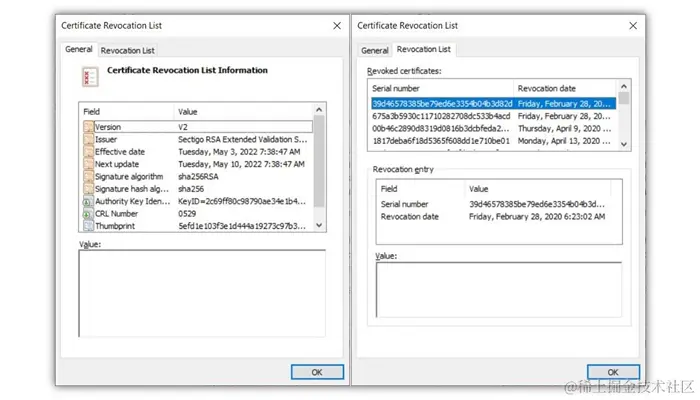Switch to General tab in right dialog

tap(375, 50)
